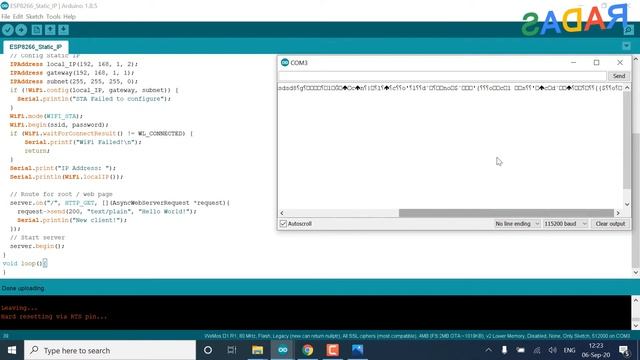The image size is (640, 360).
Task: Click the 'Done uploading' status message
Action: tap(23, 288)
